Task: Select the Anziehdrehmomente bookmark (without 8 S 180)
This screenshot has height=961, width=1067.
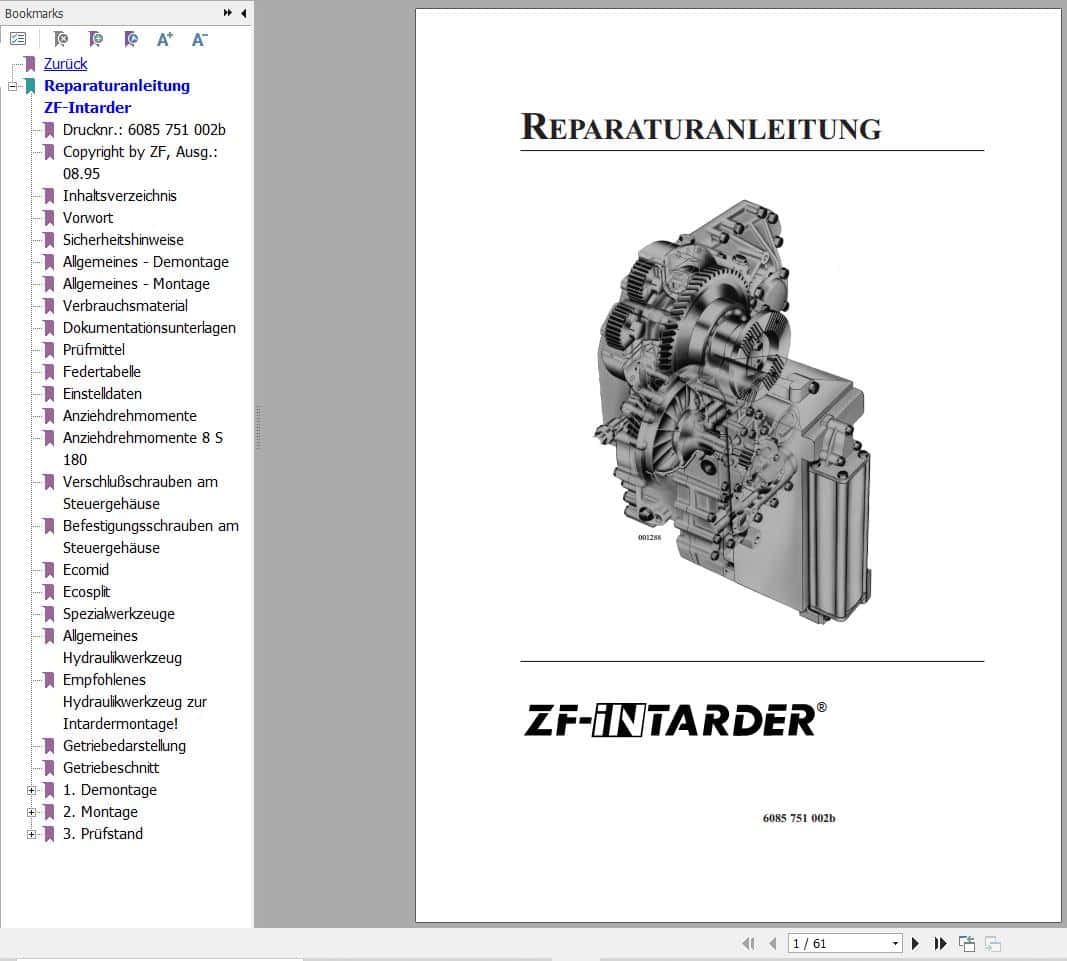Action: point(129,416)
